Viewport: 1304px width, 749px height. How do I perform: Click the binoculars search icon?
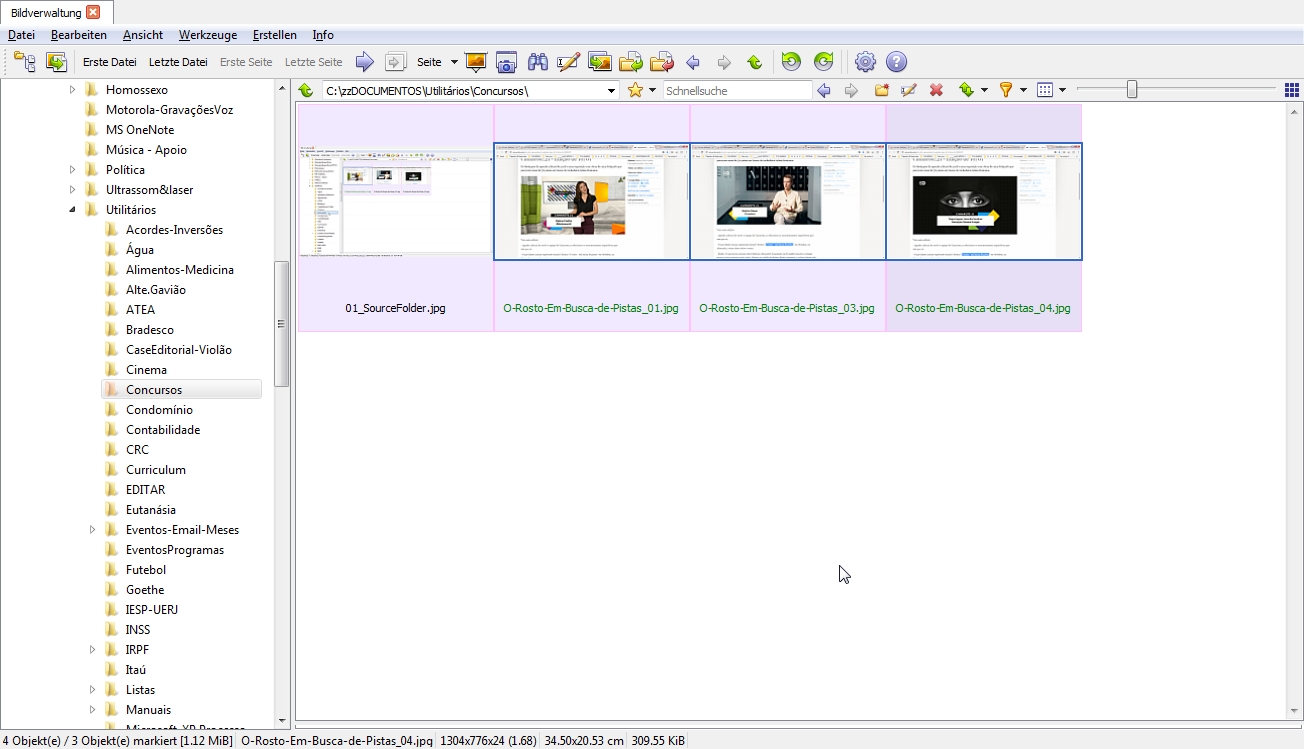537,62
